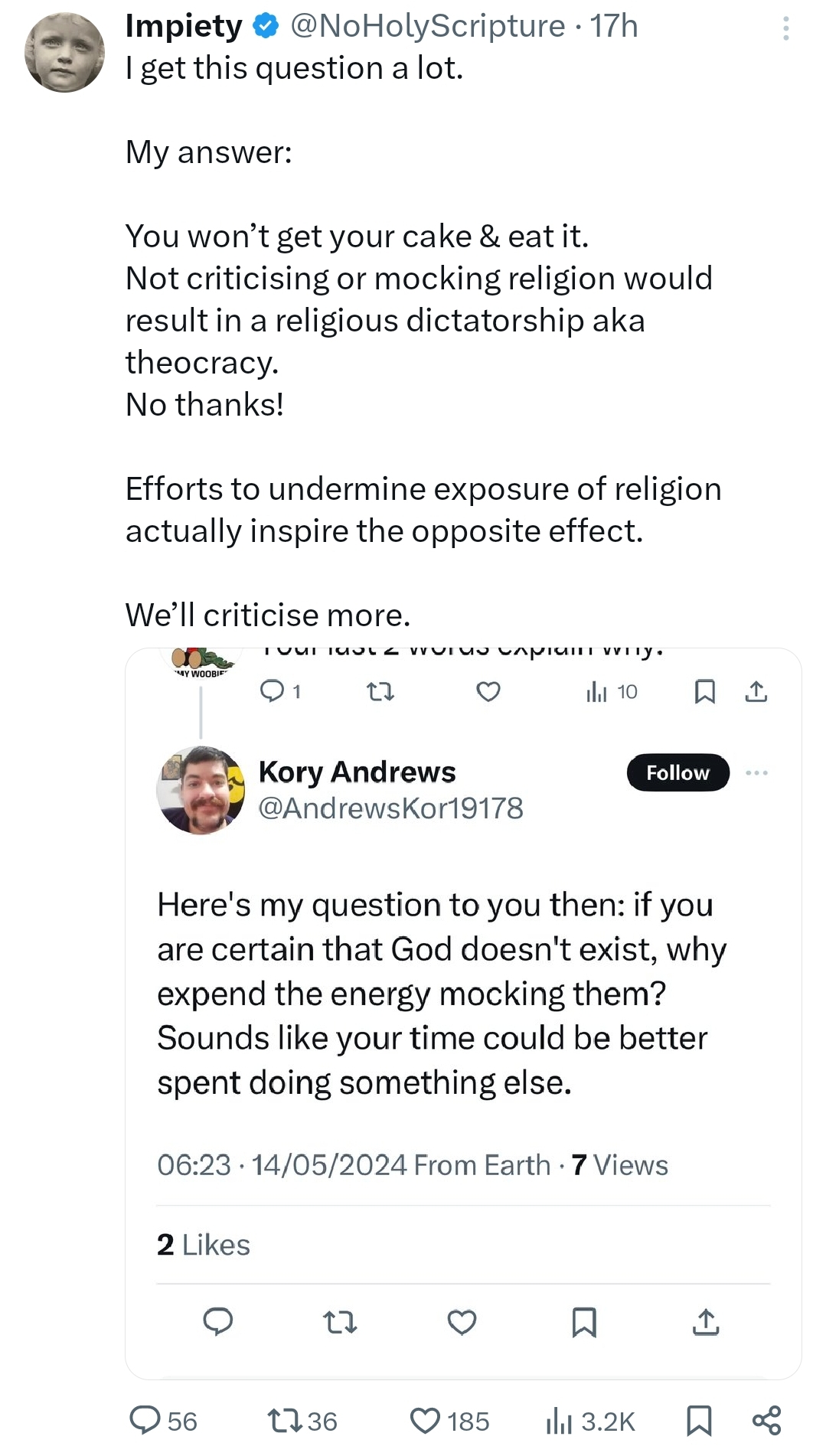Open Impiety's profile picture
The width and height of the screenshot is (826, 1456).
click(x=64, y=52)
